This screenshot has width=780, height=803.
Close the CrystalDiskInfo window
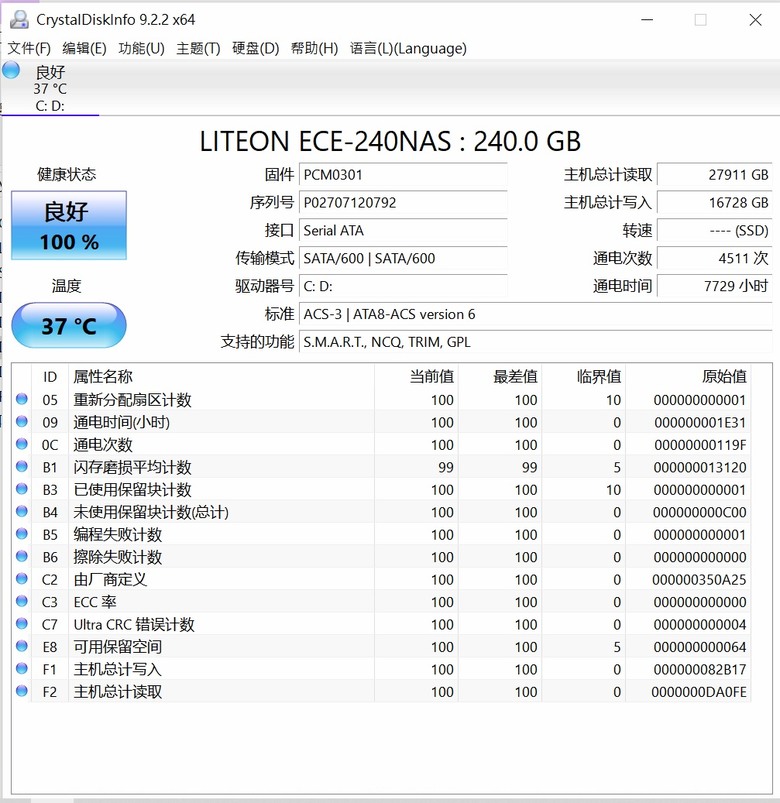(x=755, y=20)
